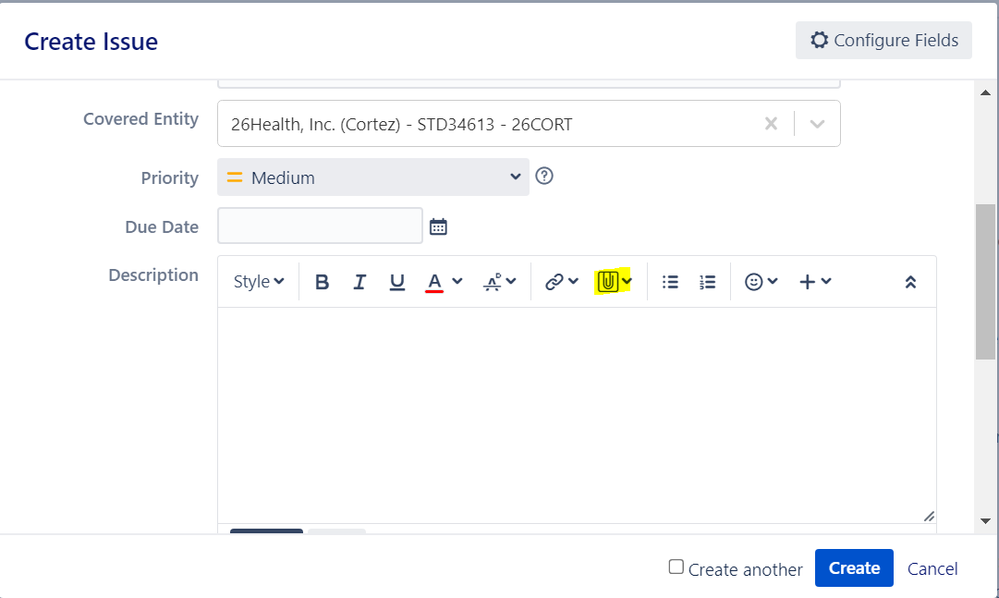999x598 pixels.
Task: Insert a numbered list
Action: pyautogui.click(x=707, y=281)
